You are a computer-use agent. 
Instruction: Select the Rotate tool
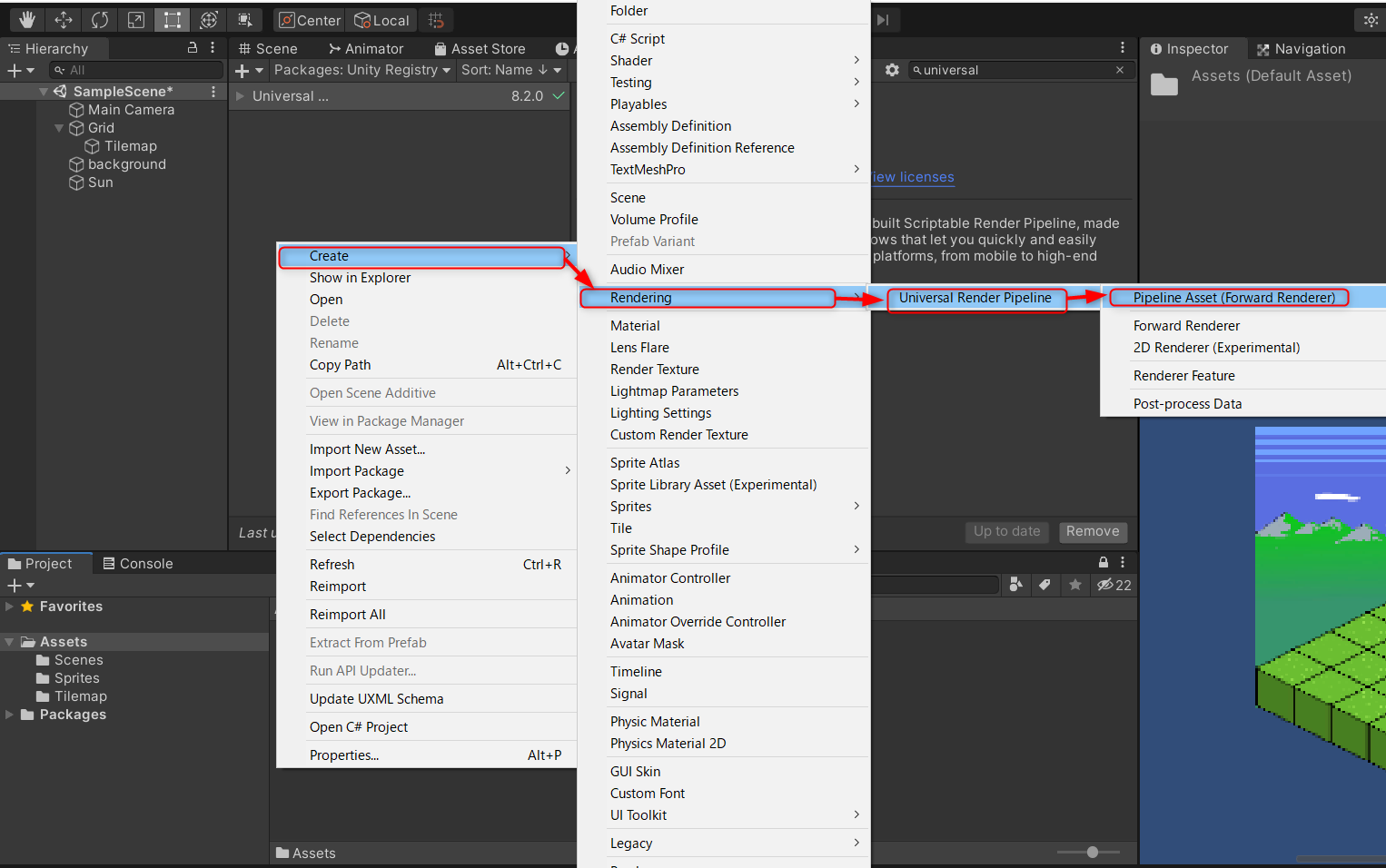[100, 20]
